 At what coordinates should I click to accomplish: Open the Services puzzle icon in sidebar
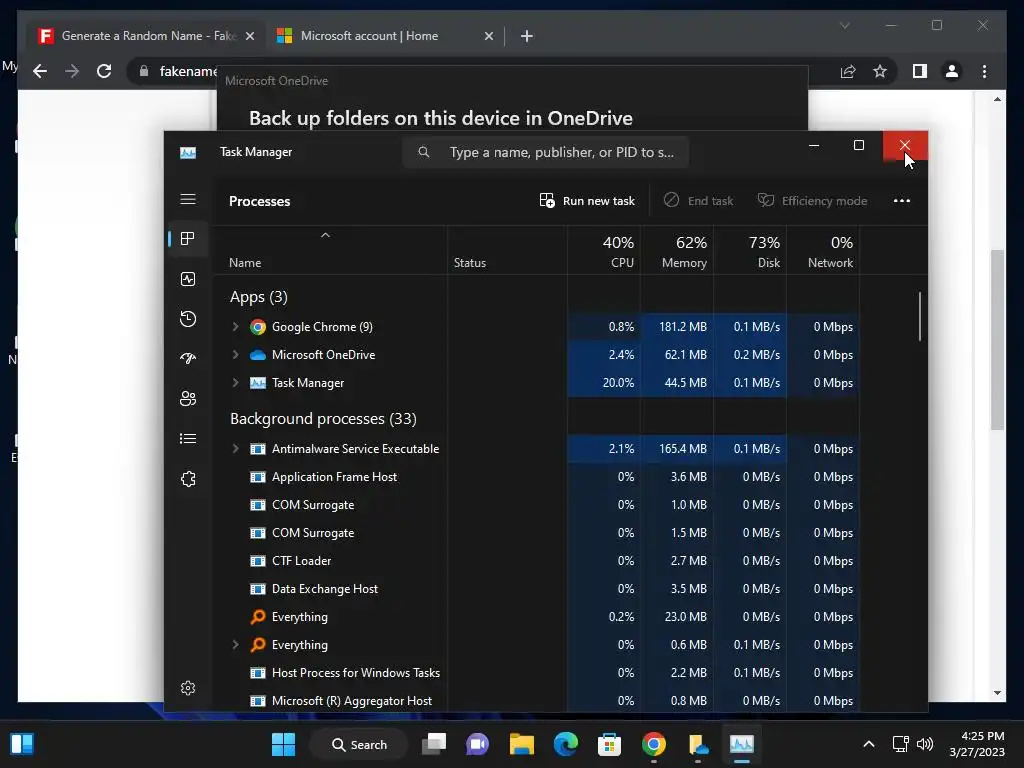[x=188, y=479]
